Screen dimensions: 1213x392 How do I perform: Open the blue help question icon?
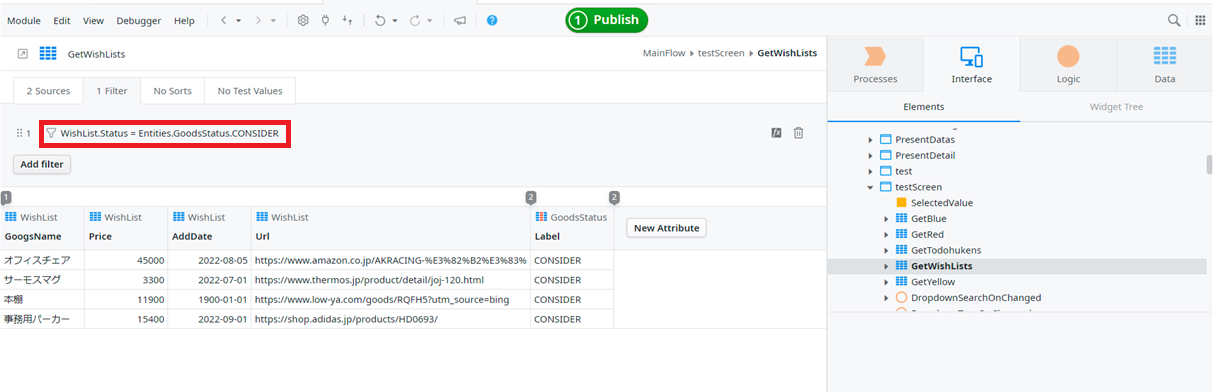tap(492, 20)
